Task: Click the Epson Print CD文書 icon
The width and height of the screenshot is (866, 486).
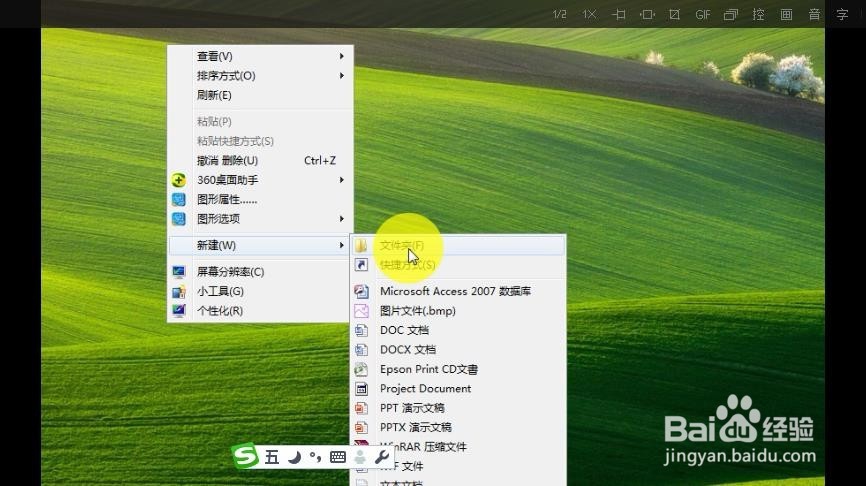Action: pos(361,369)
